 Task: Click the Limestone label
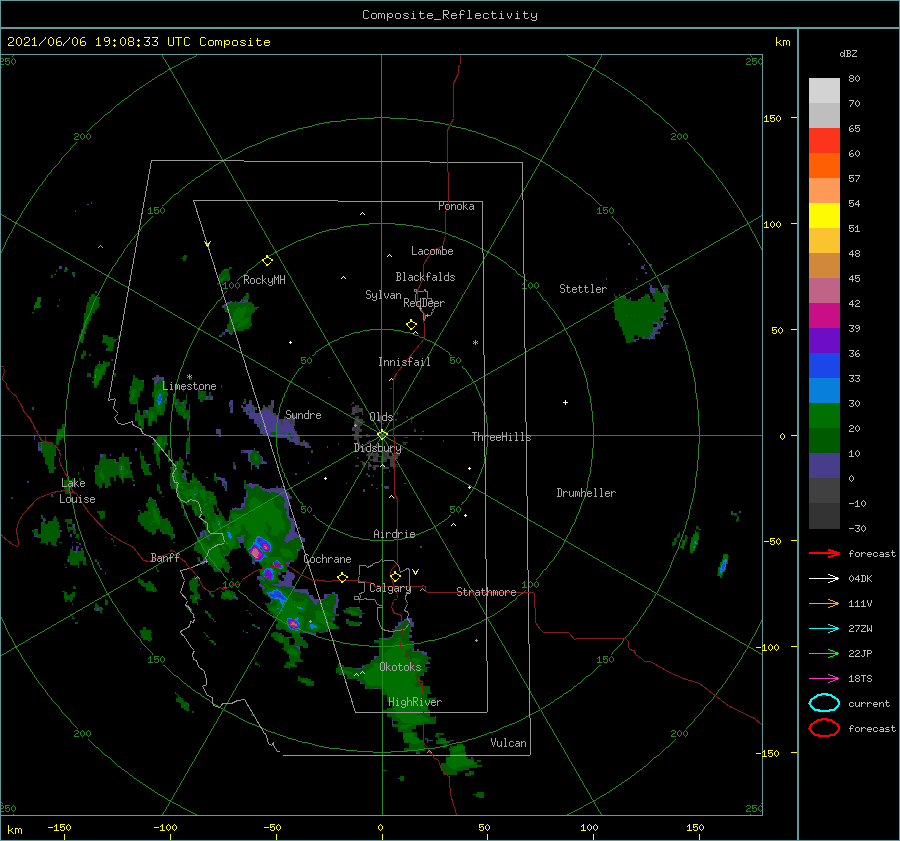point(189,386)
